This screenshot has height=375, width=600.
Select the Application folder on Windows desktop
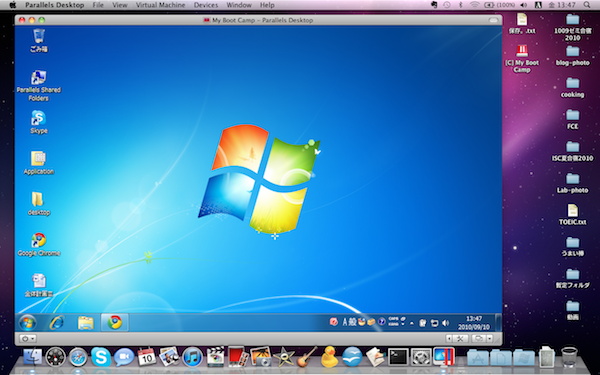tap(39, 163)
